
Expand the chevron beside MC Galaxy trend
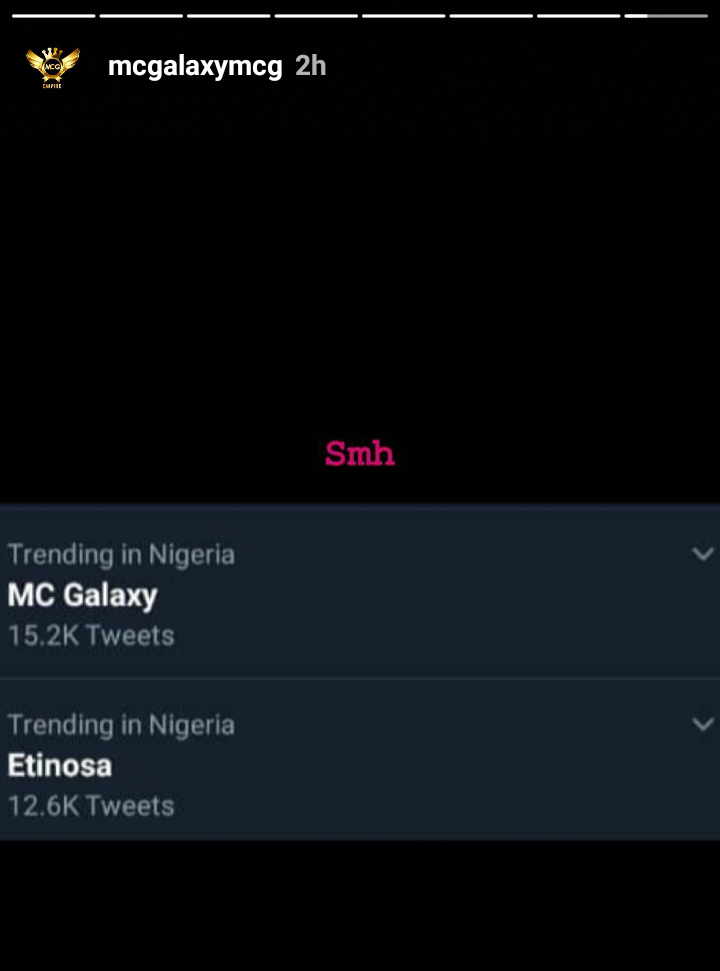pyautogui.click(x=703, y=553)
